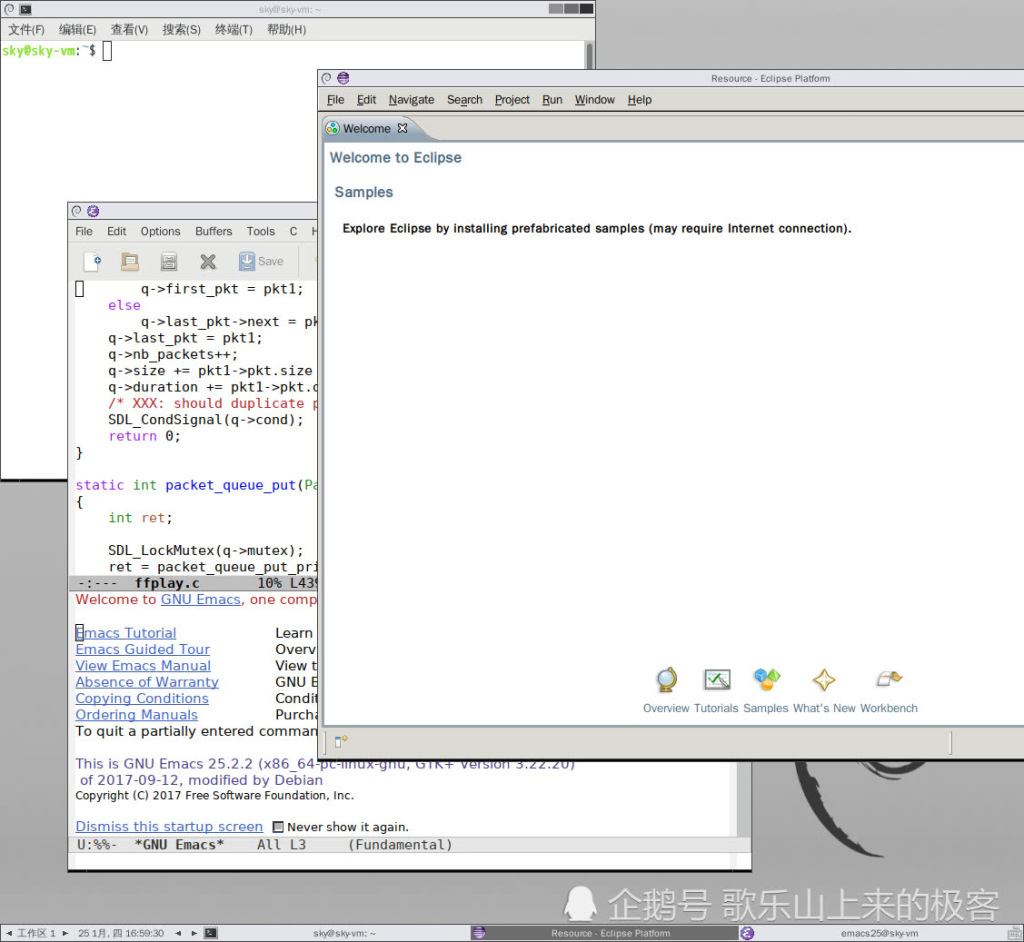Open the What's New star icon

click(x=824, y=680)
